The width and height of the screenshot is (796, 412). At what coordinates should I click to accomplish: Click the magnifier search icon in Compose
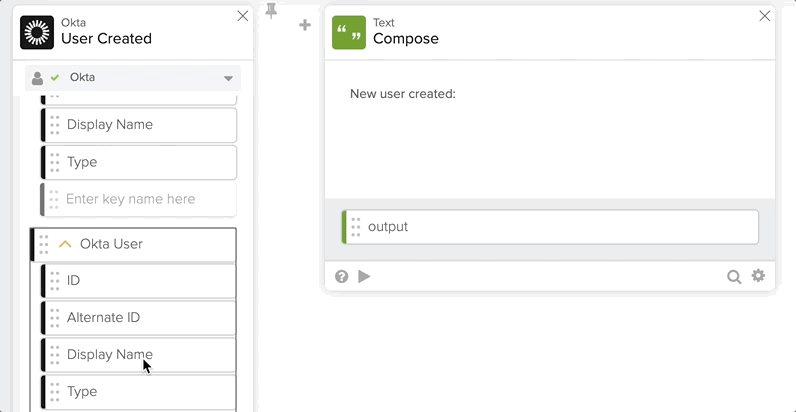point(734,277)
